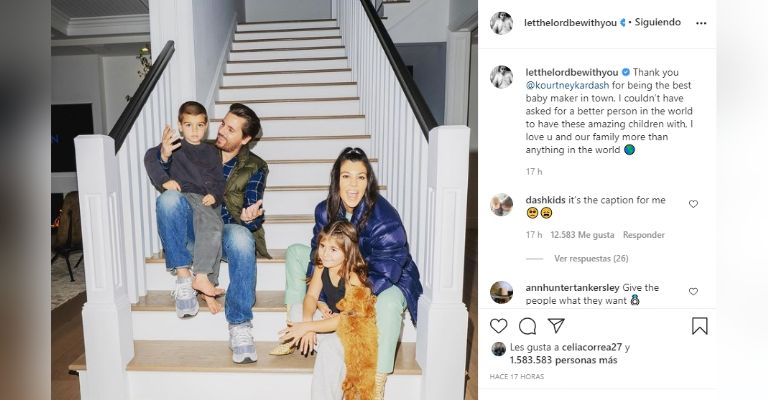Click the family staircase photo
This screenshot has height=400, width=768.
coord(264,200)
